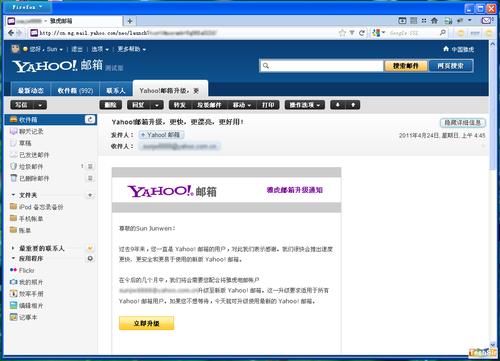Open the search engine selector dropdown

pyautogui.click(x=379, y=33)
